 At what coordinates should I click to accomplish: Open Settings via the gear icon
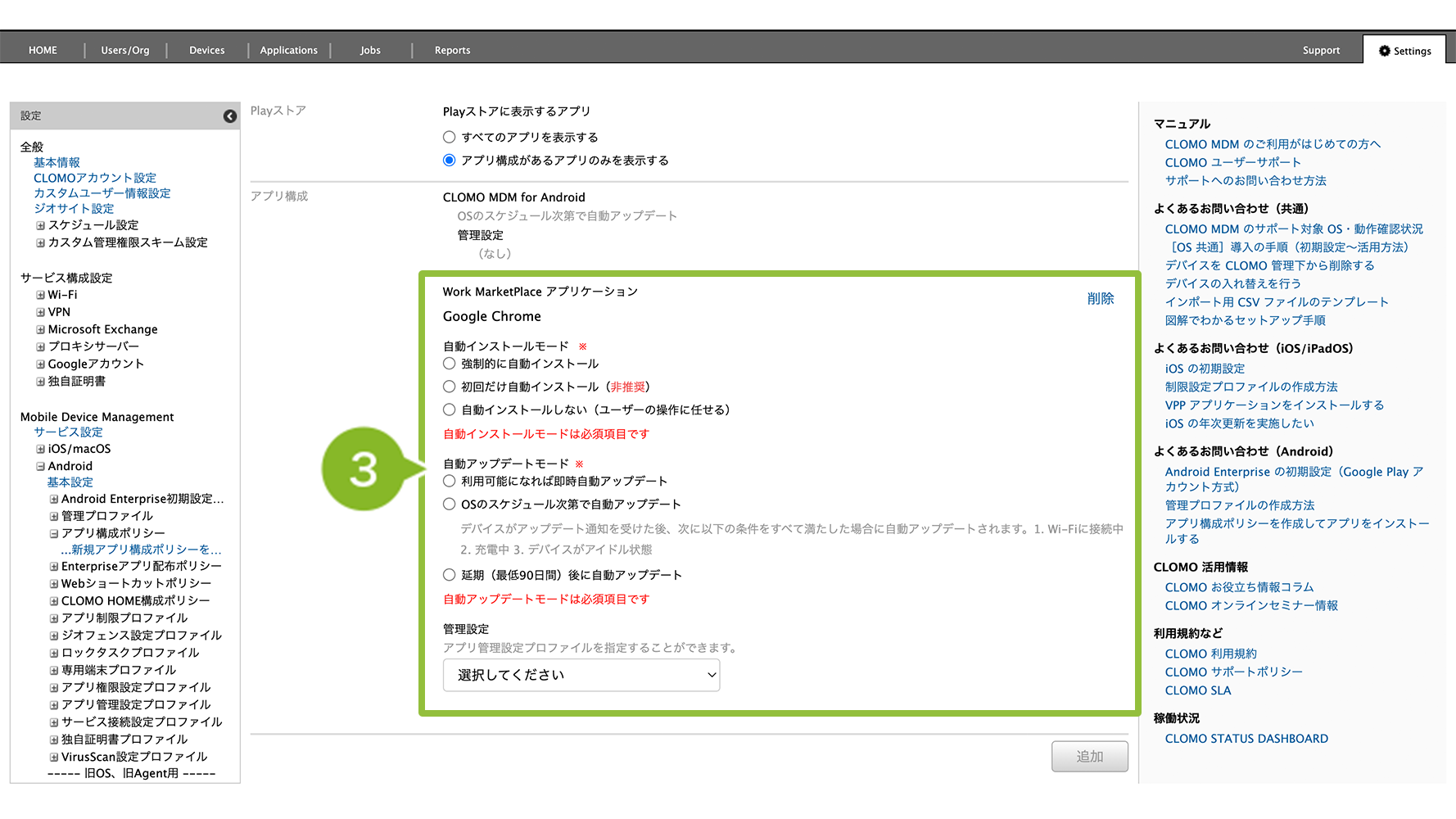1385,51
